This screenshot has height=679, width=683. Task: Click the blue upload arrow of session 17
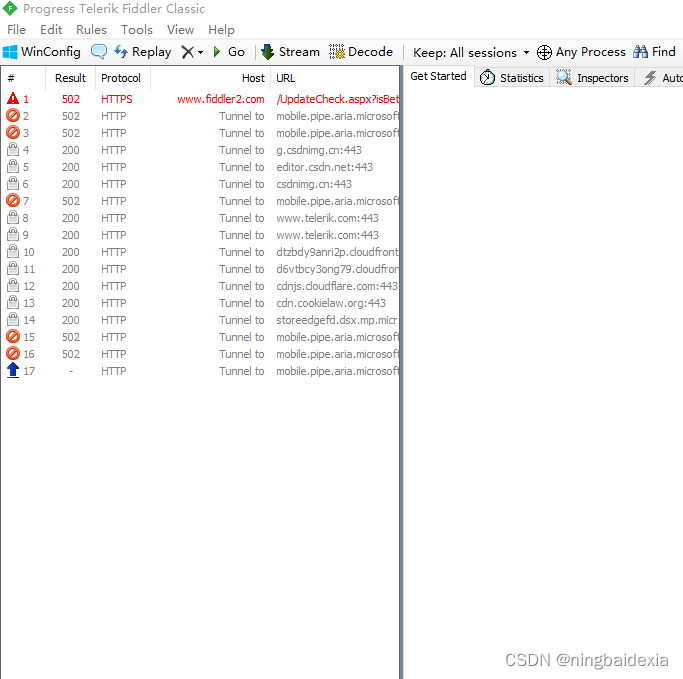pos(13,370)
